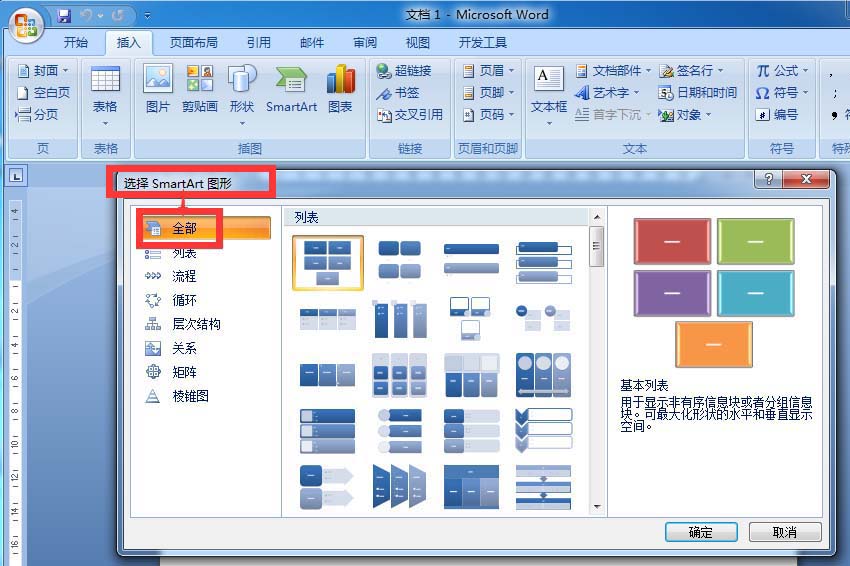The image size is (850, 566).
Task: Insert a chart (图表)
Action: coord(340,88)
